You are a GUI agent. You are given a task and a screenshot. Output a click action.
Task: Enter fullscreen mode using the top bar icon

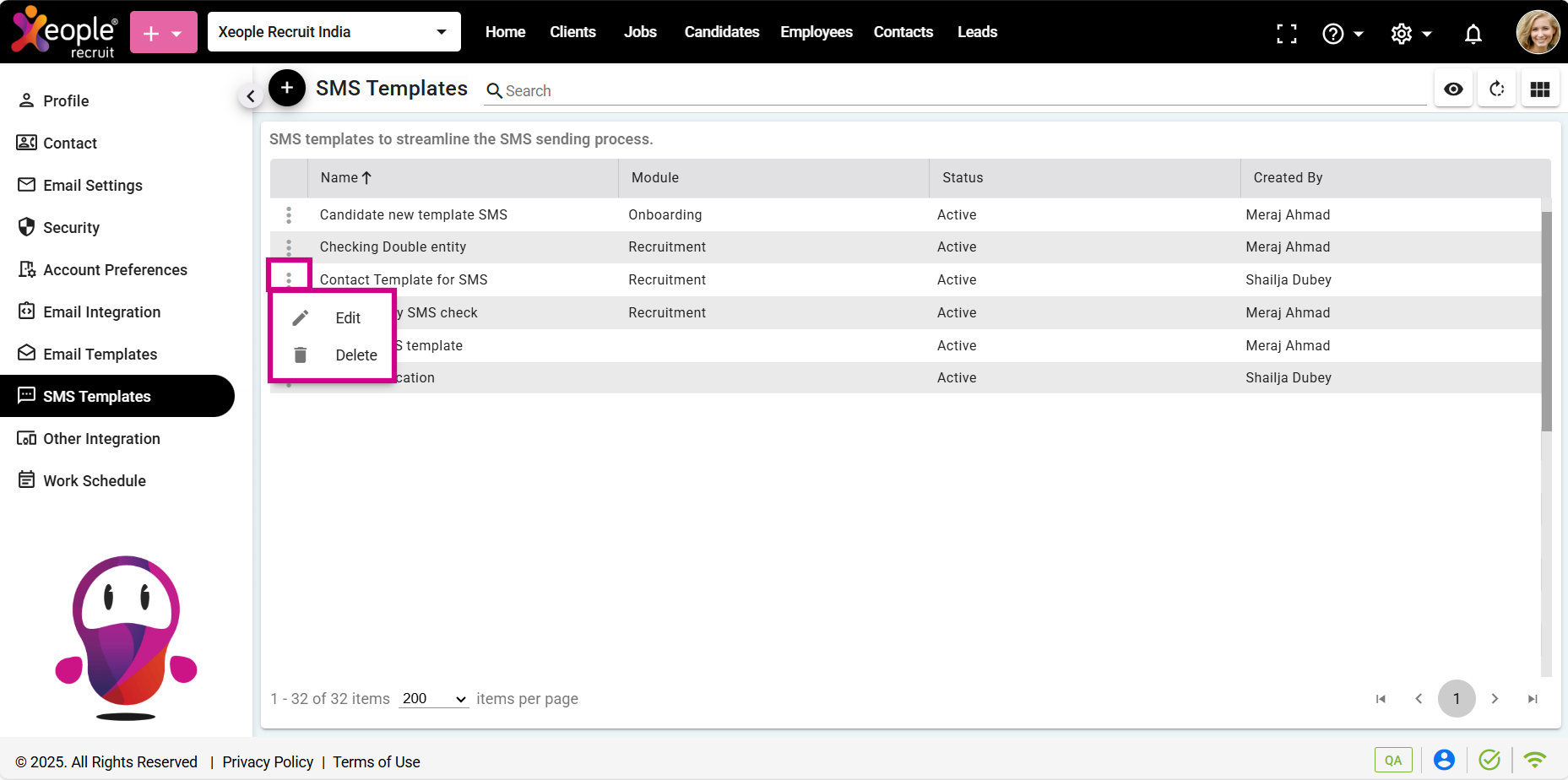click(1286, 34)
